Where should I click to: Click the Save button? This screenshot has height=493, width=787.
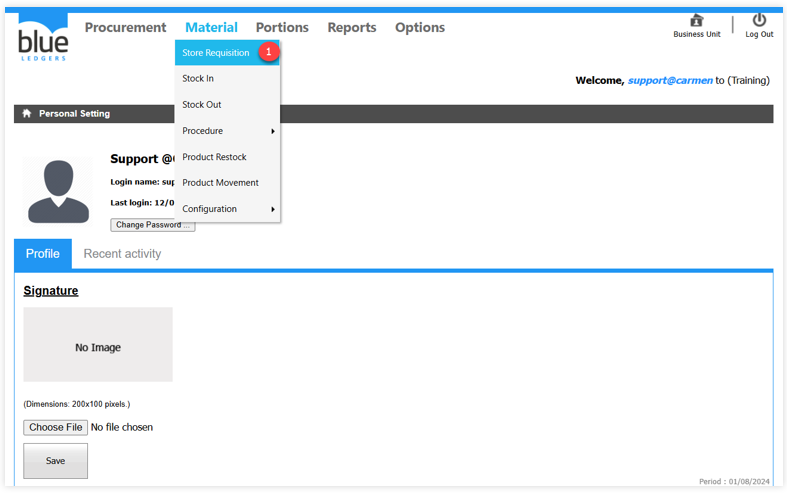56,461
